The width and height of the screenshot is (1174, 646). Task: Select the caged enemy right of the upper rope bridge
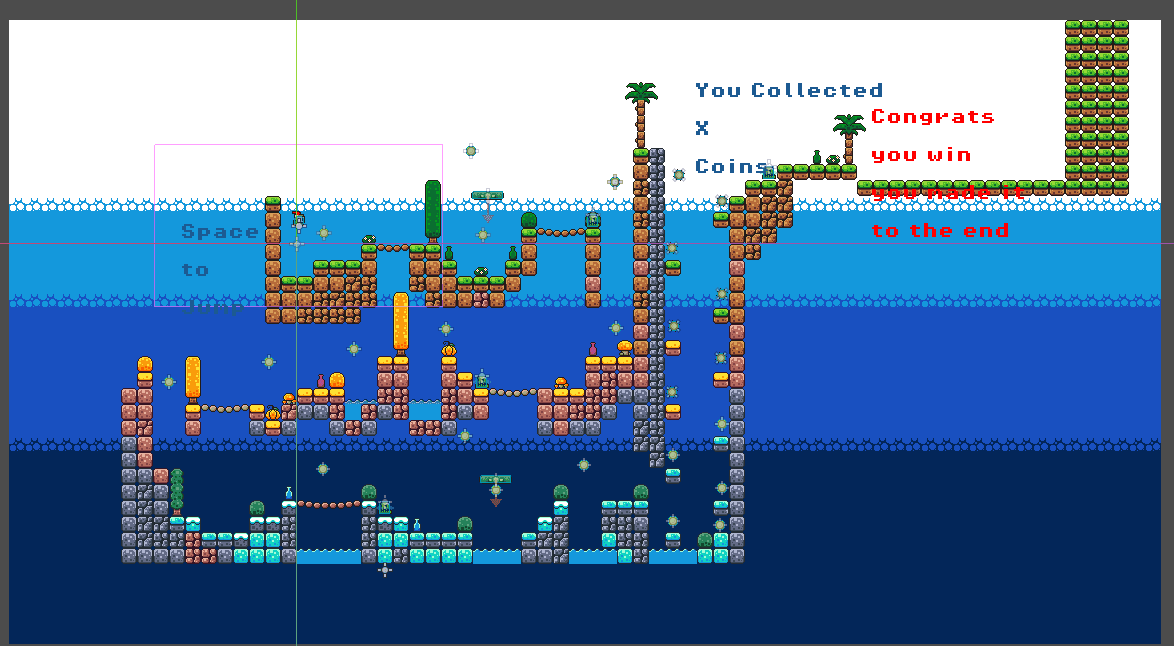tap(593, 220)
